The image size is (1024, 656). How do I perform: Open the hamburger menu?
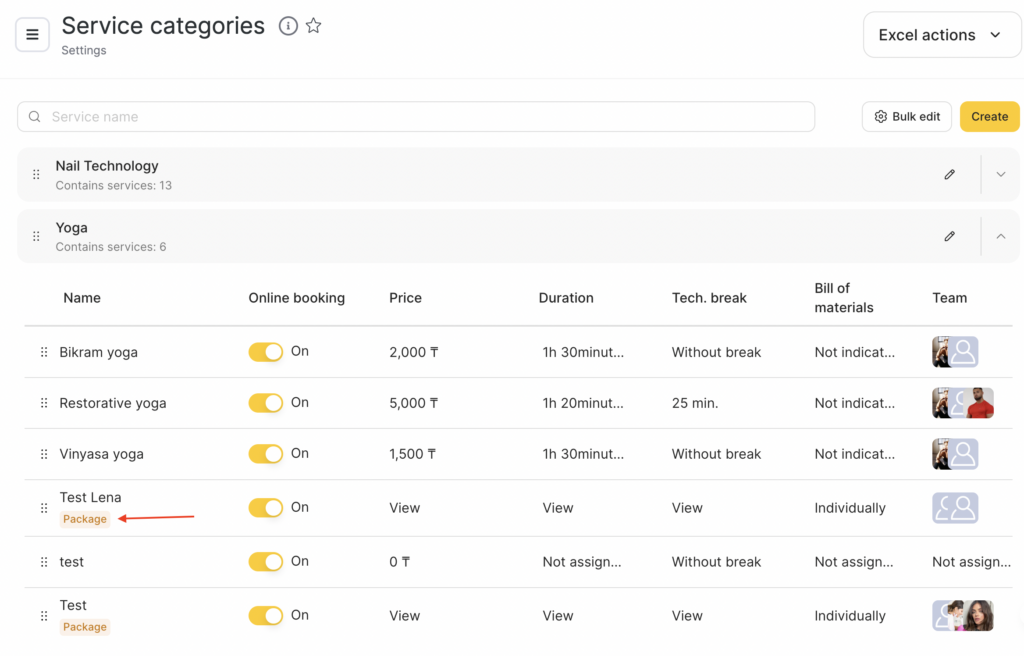[x=32, y=35]
